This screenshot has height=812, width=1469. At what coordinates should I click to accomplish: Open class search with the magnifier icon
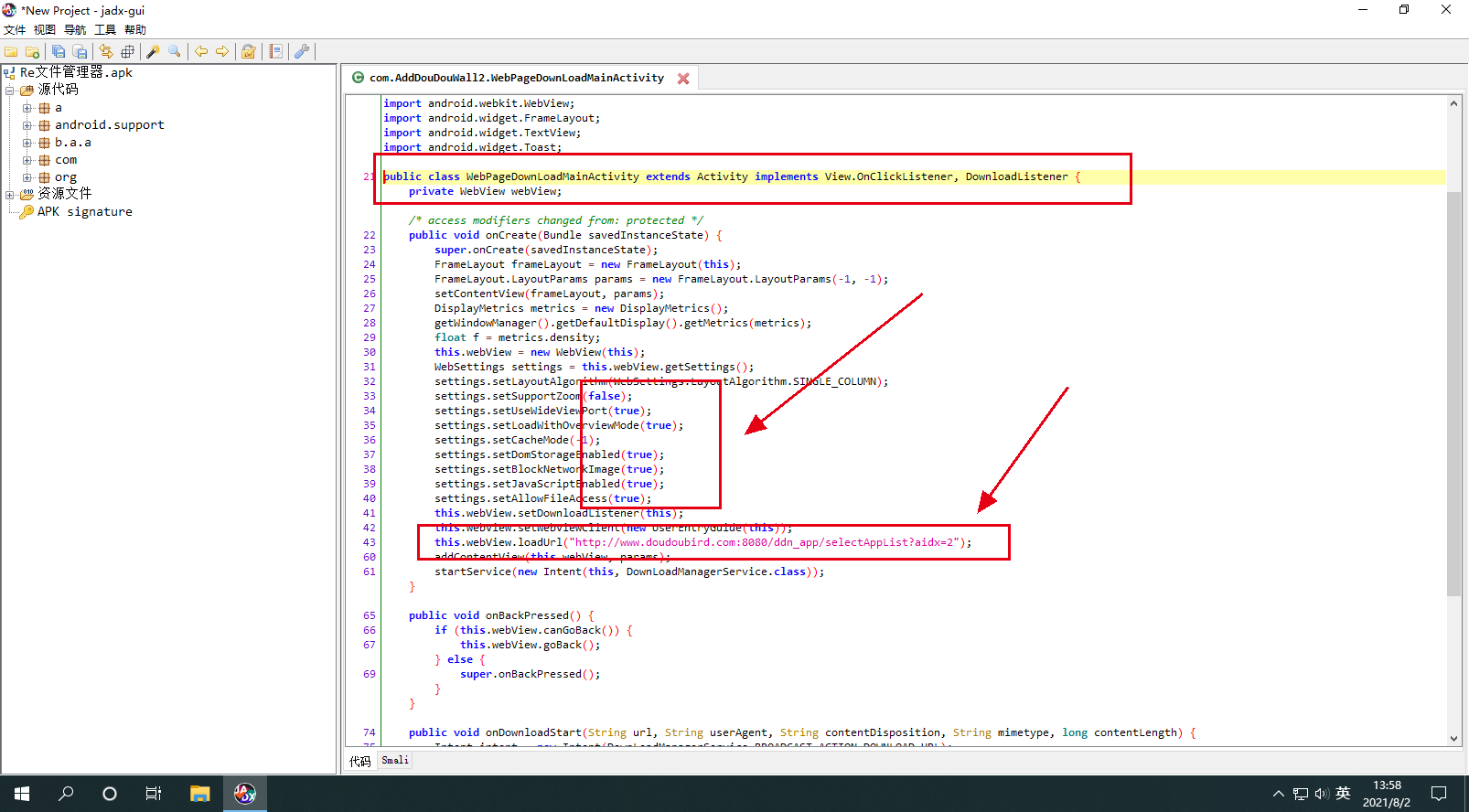(x=175, y=52)
